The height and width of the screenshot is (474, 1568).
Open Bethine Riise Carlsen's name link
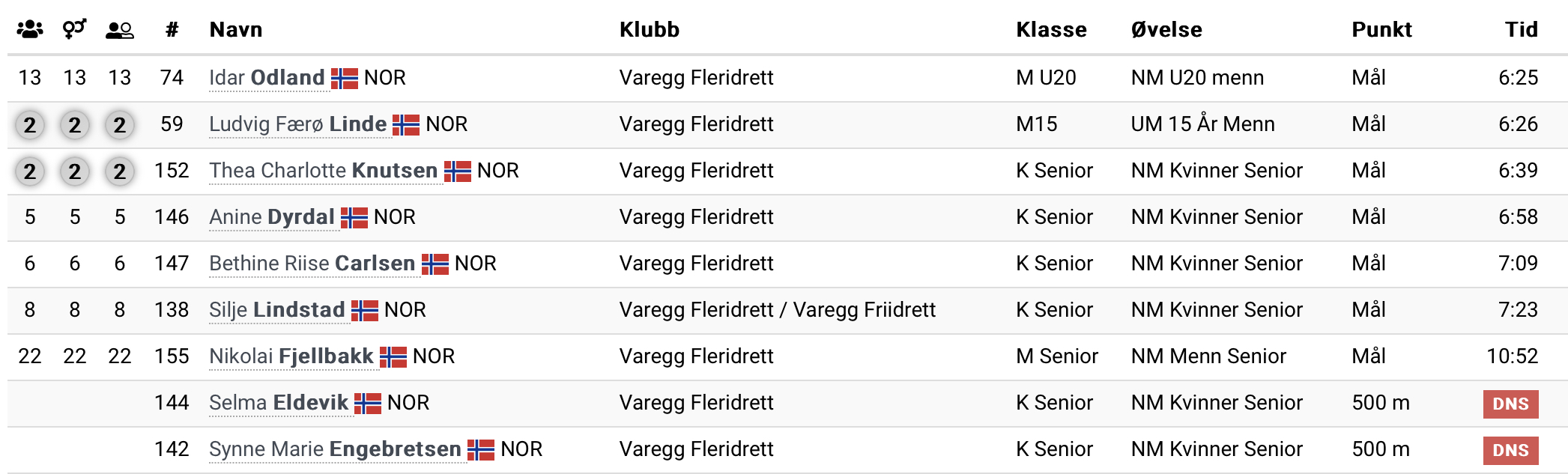[312, 264]
